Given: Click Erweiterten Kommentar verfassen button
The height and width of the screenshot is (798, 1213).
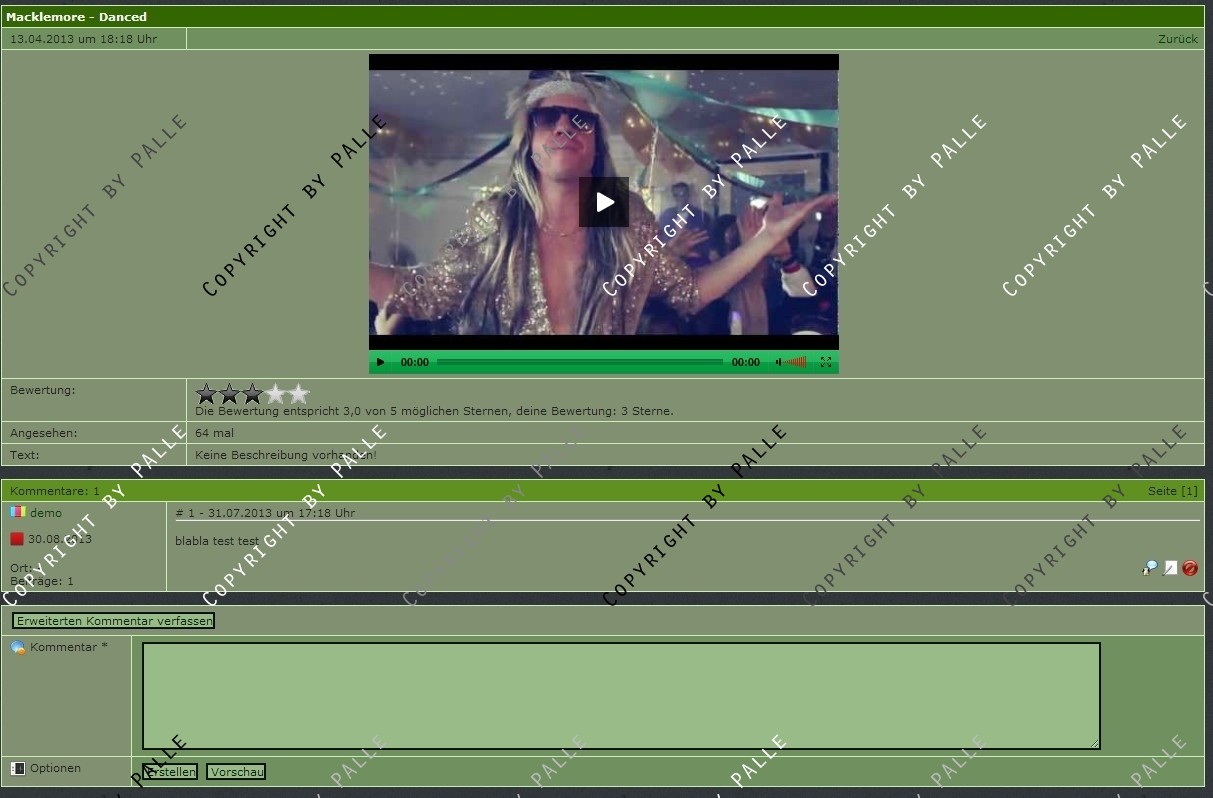Looking at the screenshot, I should tap(114, 621).
